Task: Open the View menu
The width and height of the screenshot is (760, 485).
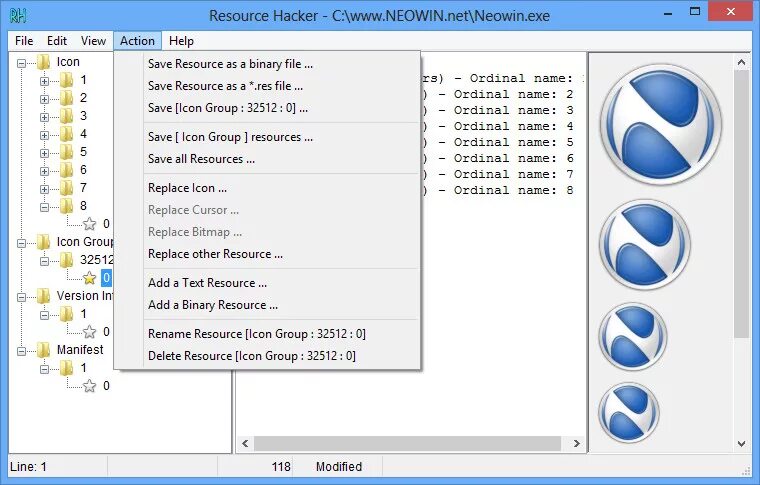Action: [93, 41]
